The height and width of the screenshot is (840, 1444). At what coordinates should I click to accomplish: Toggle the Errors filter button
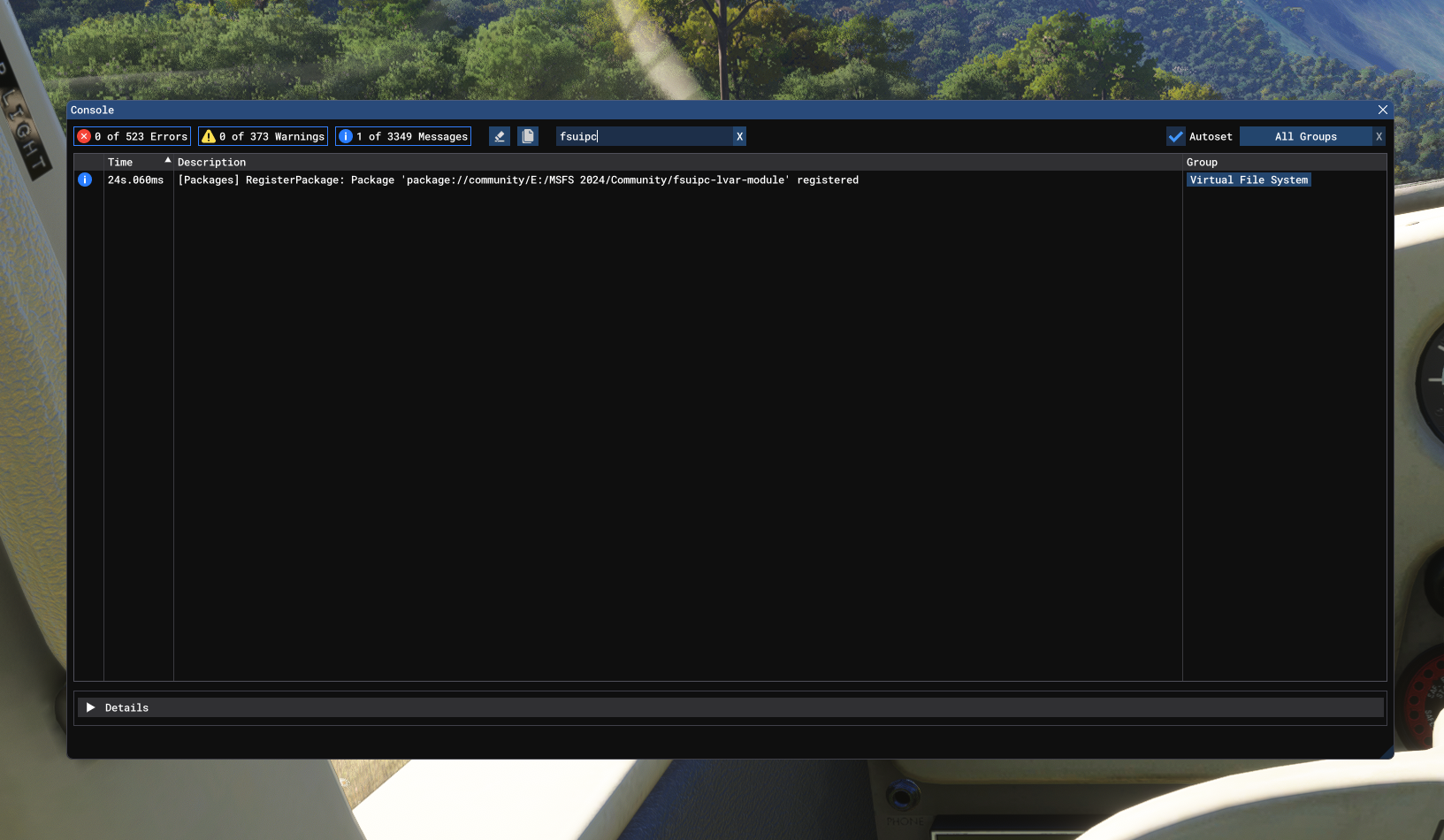click(x=132, y=136)
